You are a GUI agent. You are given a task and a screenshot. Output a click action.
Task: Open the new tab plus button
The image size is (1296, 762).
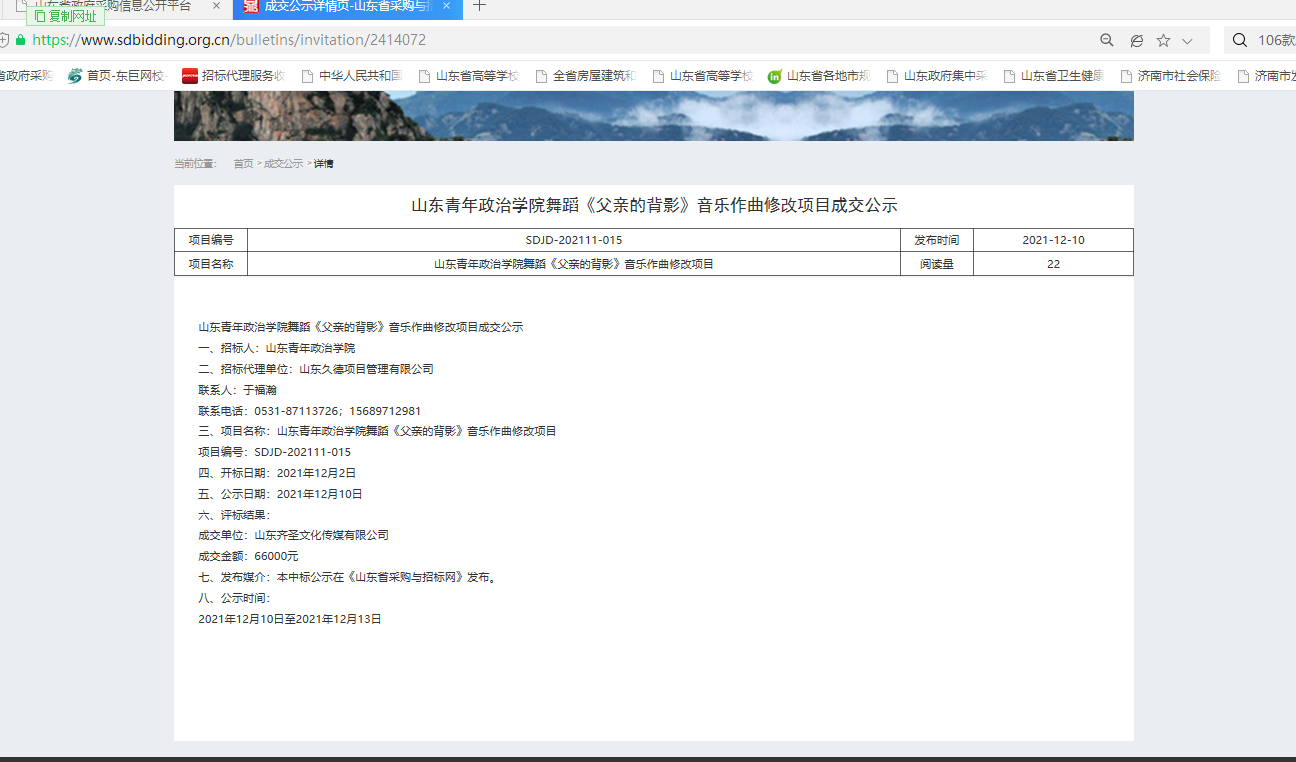pos(480,7)
